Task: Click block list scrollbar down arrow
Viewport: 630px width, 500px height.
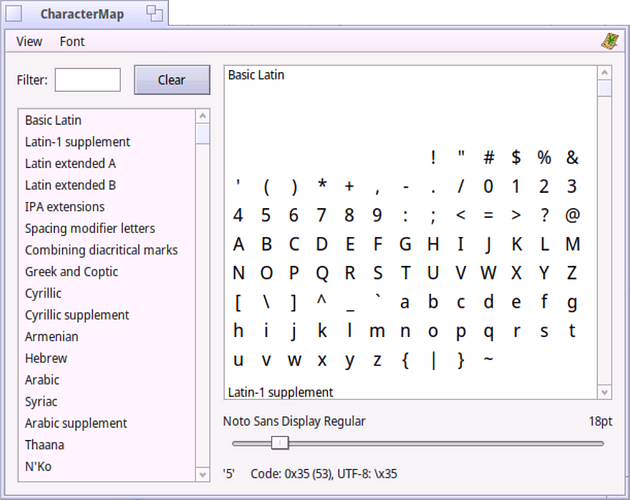Action: tap(202, 475)
